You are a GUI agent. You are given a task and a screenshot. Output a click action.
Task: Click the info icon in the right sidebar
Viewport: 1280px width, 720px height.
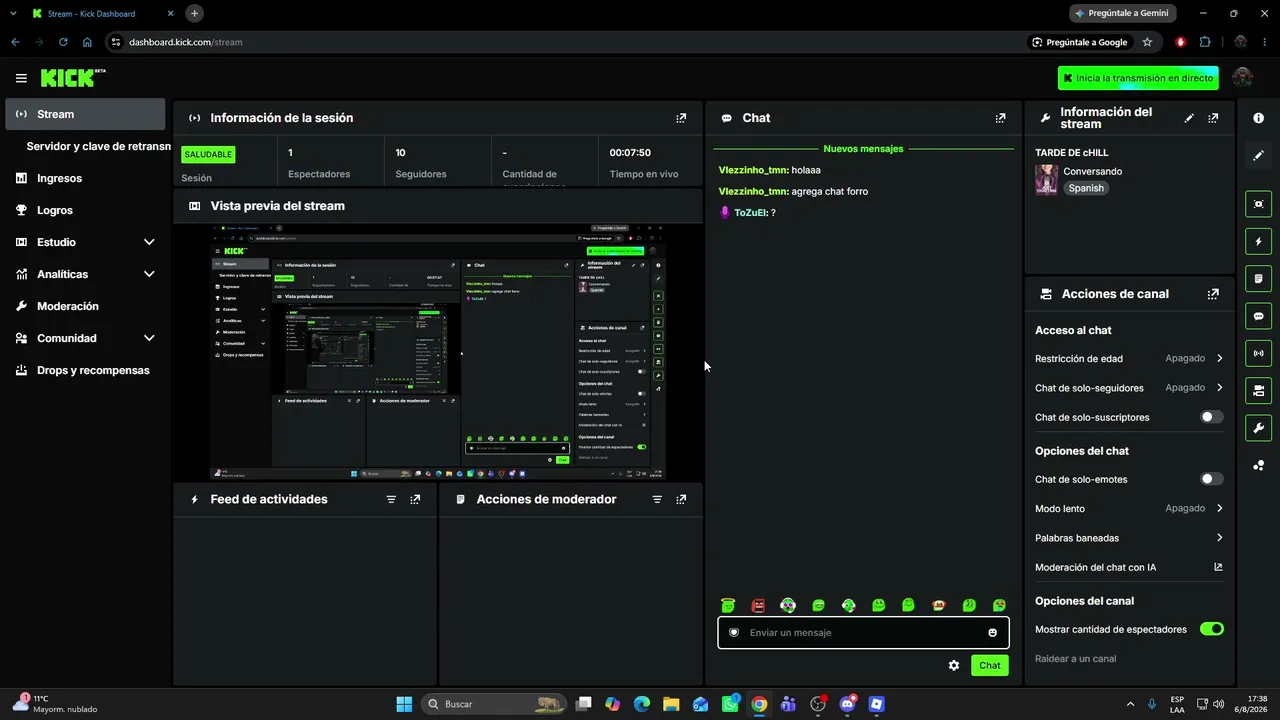(x=1258, y=118)
